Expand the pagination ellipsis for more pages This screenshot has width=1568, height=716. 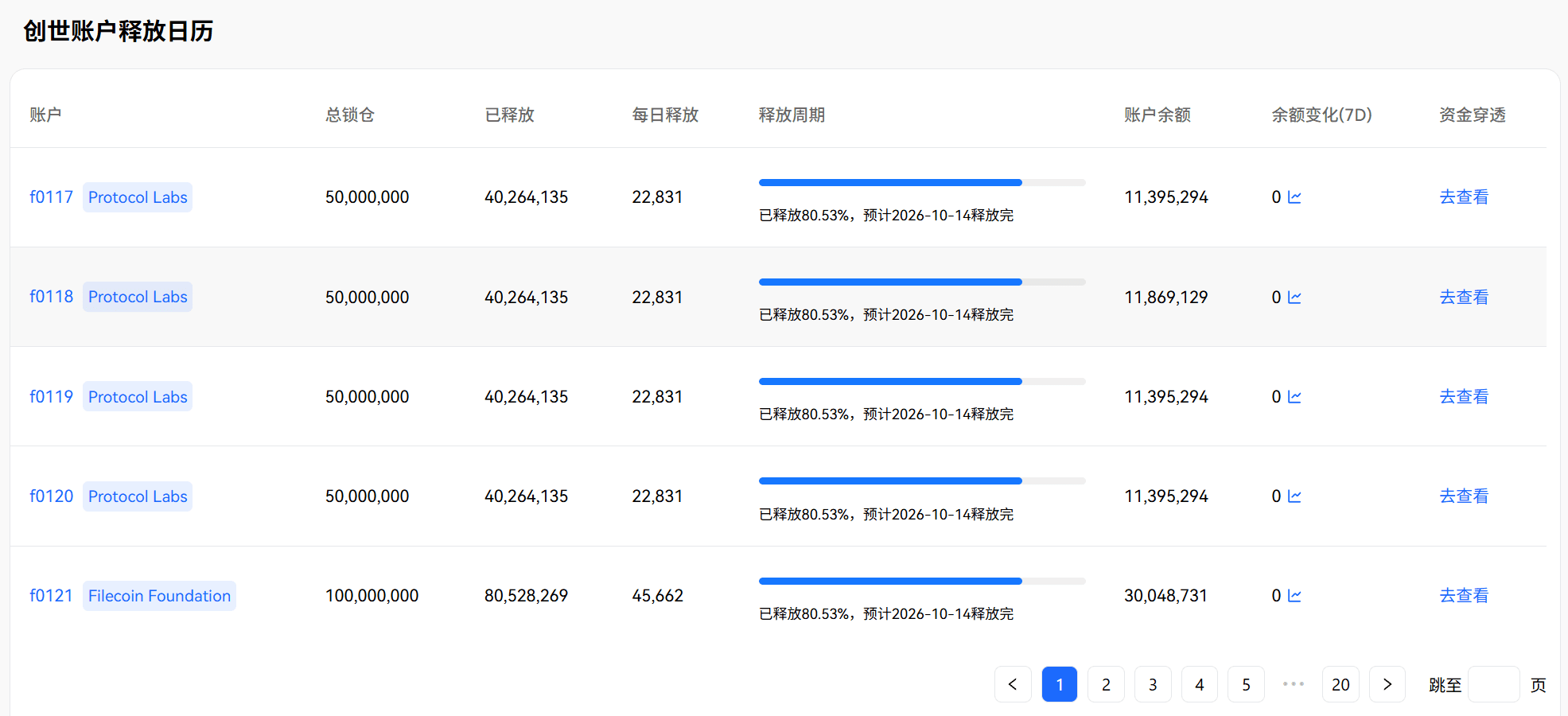click(1294, 684)
